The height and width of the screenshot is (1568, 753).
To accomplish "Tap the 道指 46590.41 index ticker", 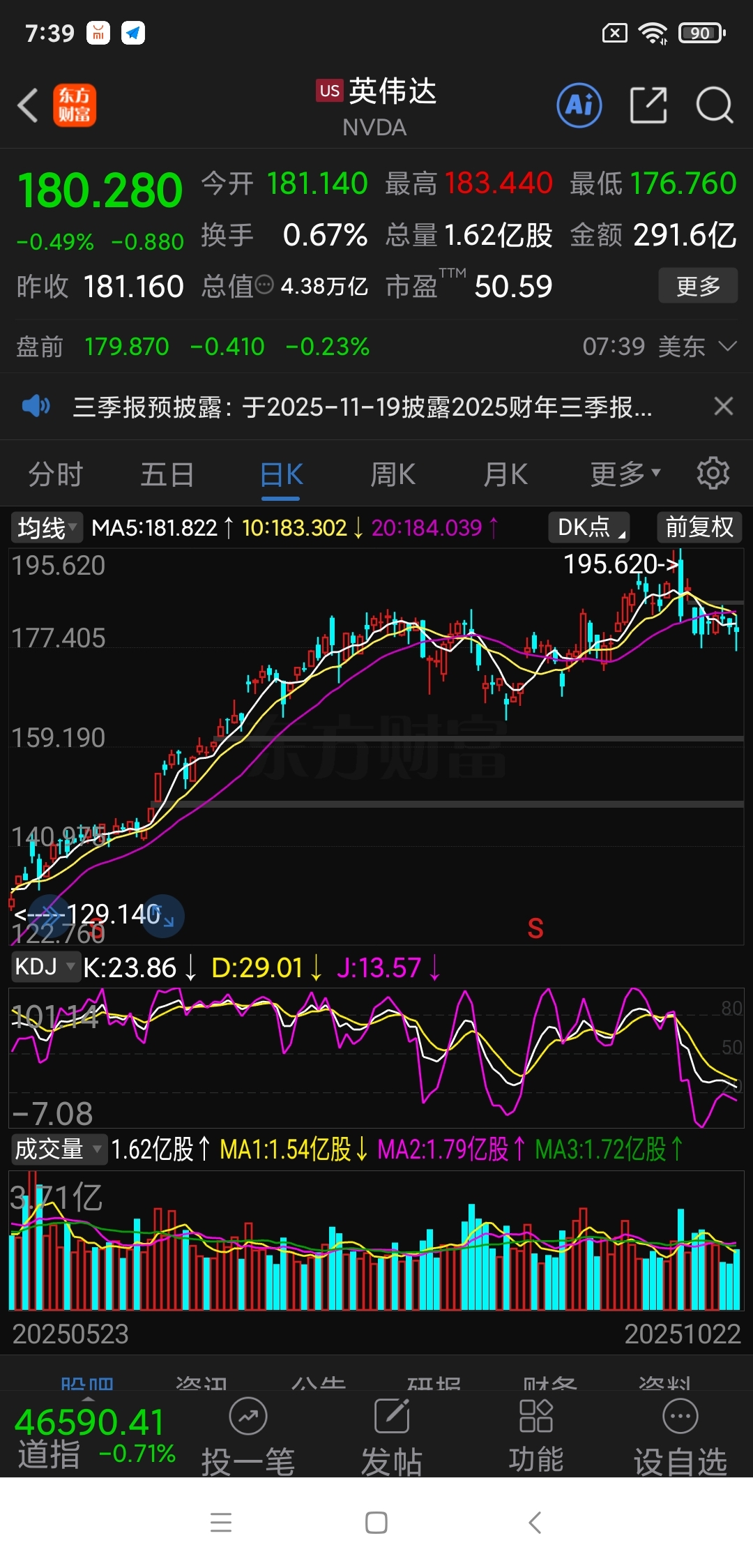I will pyautogui.click(x=96, y=1437).
